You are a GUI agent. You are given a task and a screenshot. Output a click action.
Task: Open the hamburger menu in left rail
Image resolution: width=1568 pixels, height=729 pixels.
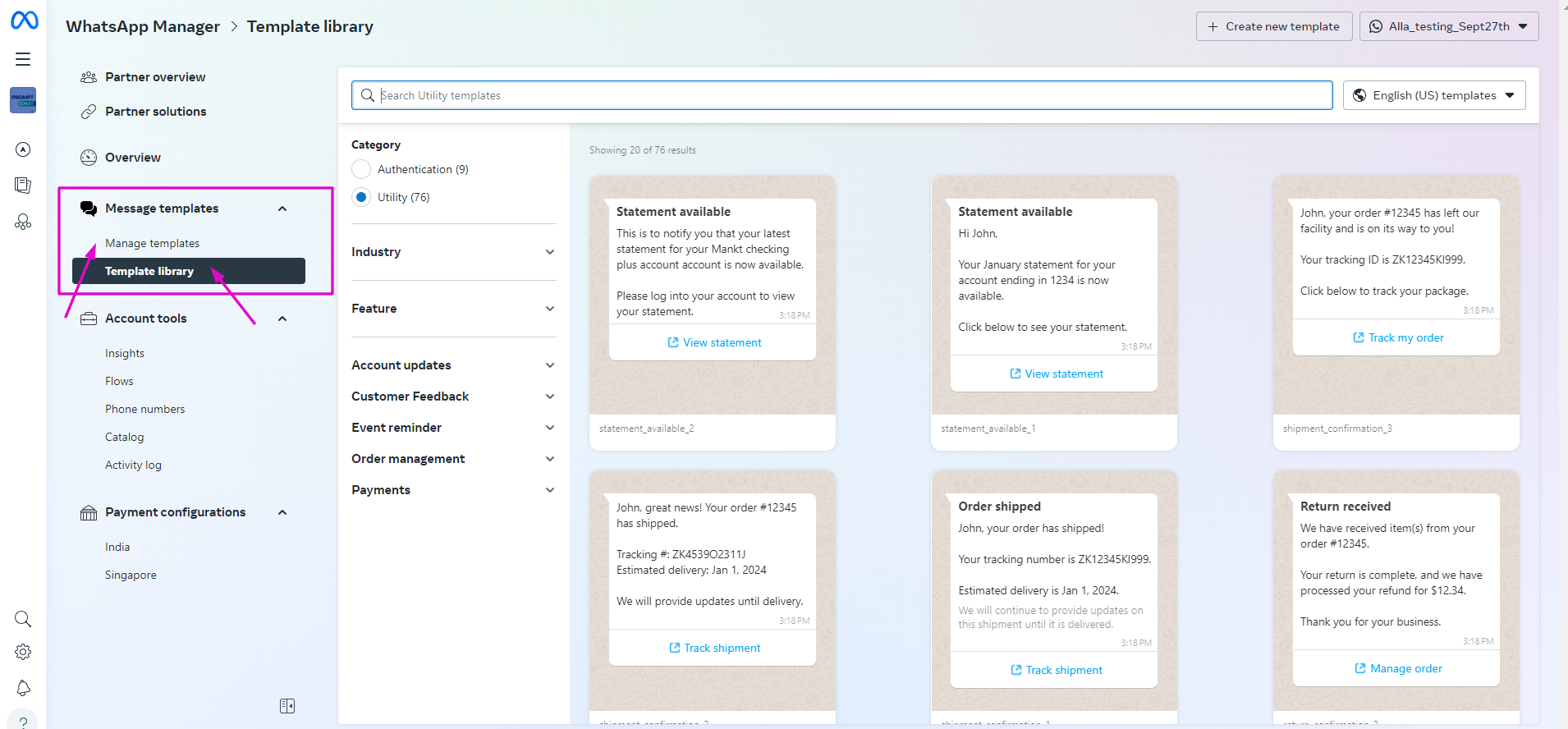[x=23, y=59]
